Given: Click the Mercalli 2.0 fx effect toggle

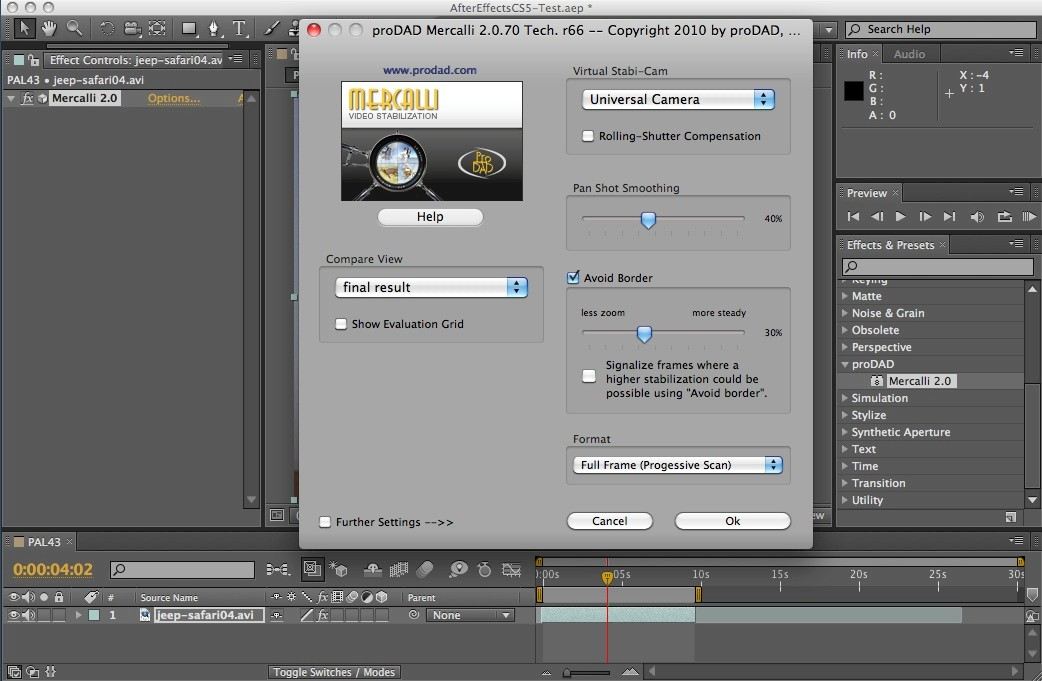Looking at the screenshot, I should [x=27, y=98].
